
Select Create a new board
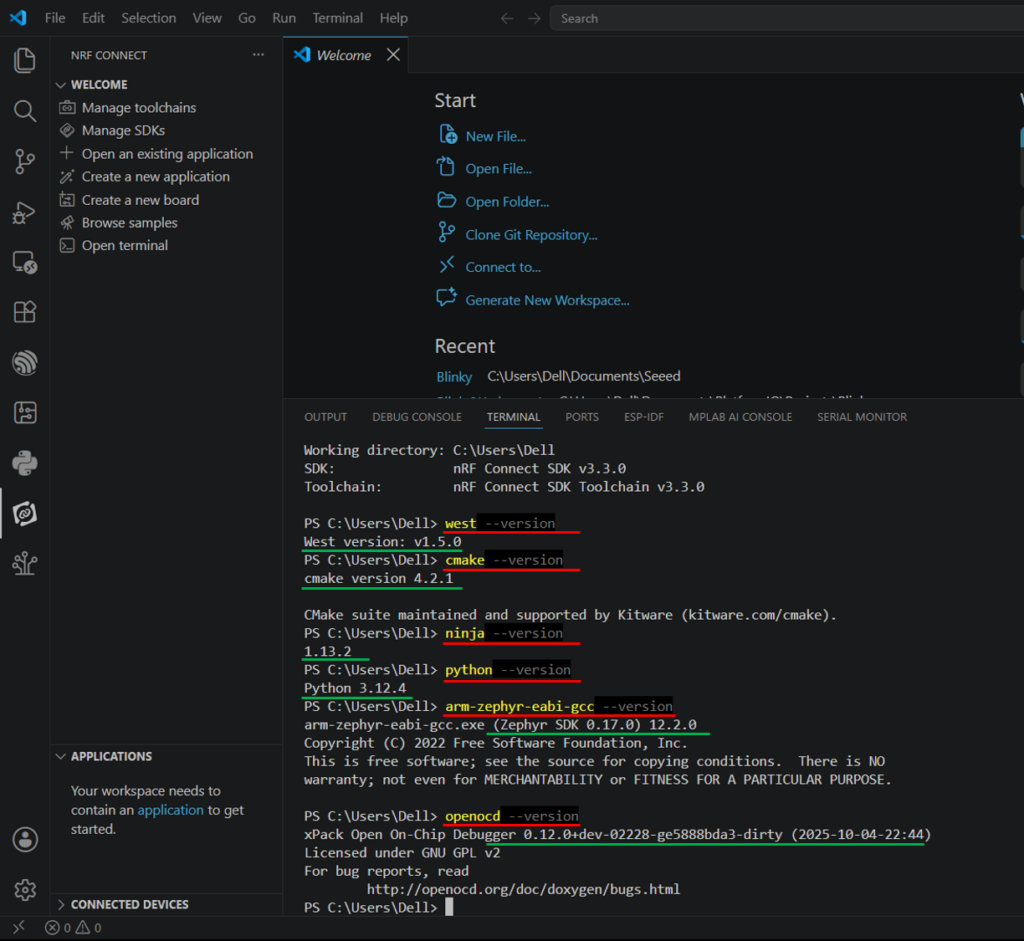click(x=140, y=200)
